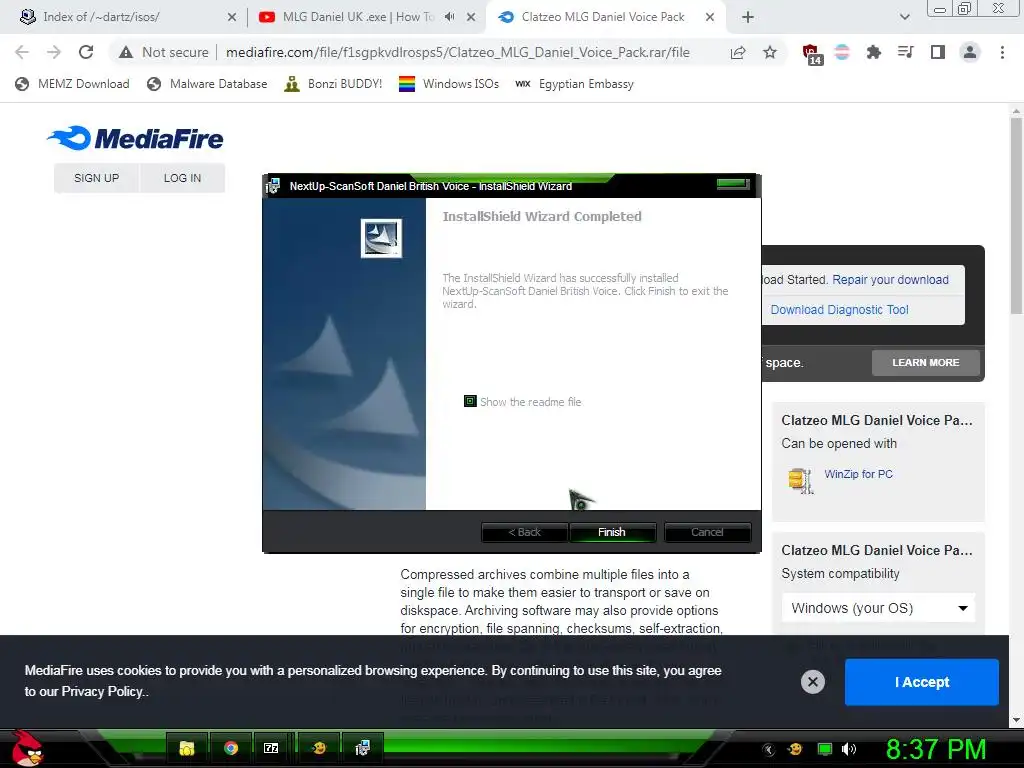Open the Egyptian Embassy bookmark

click(574, 84)
